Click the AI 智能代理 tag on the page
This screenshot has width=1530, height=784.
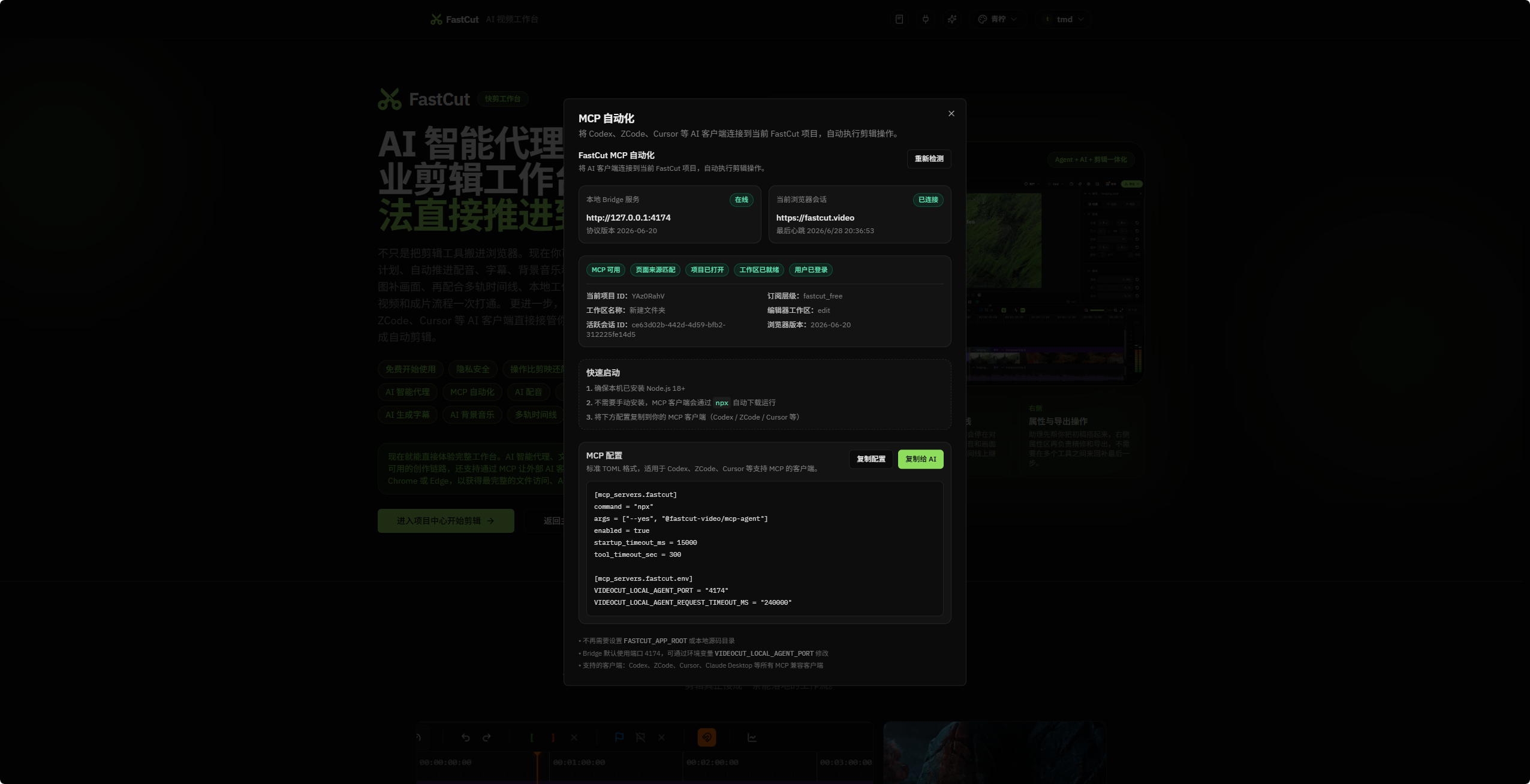[x=408, y=392]
